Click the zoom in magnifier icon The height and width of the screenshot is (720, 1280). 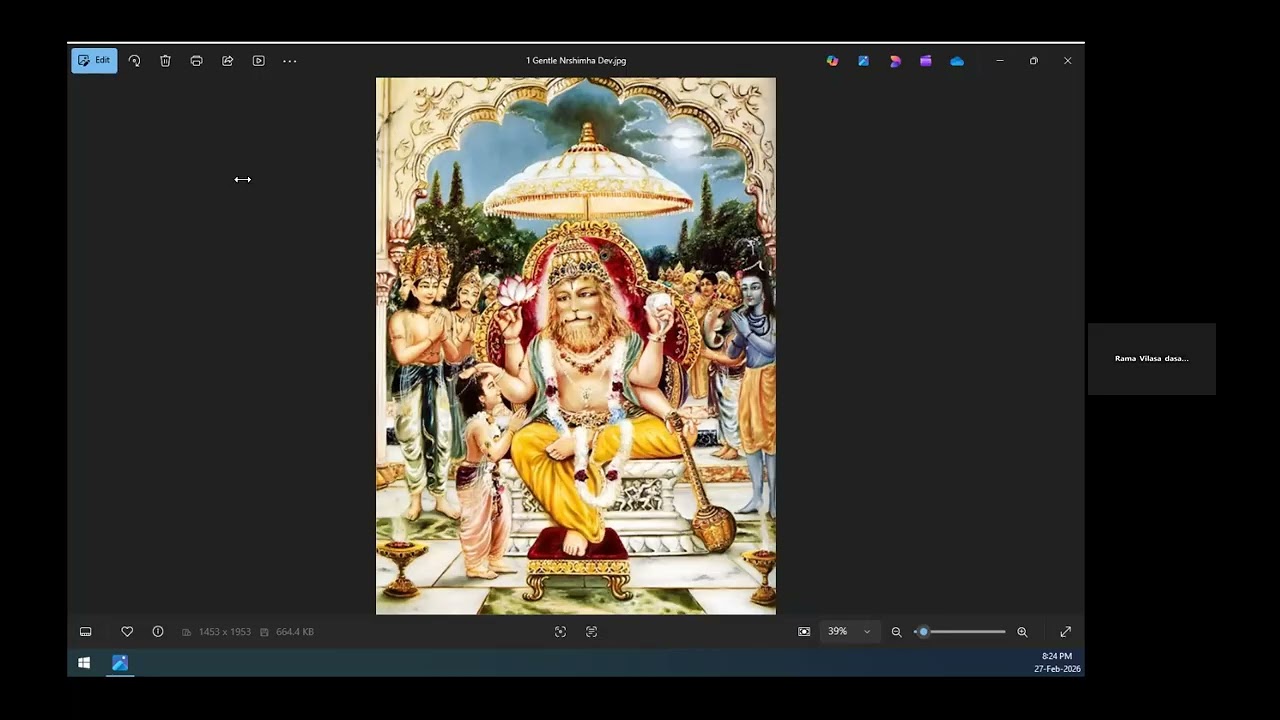click(x=1022, y=632)
